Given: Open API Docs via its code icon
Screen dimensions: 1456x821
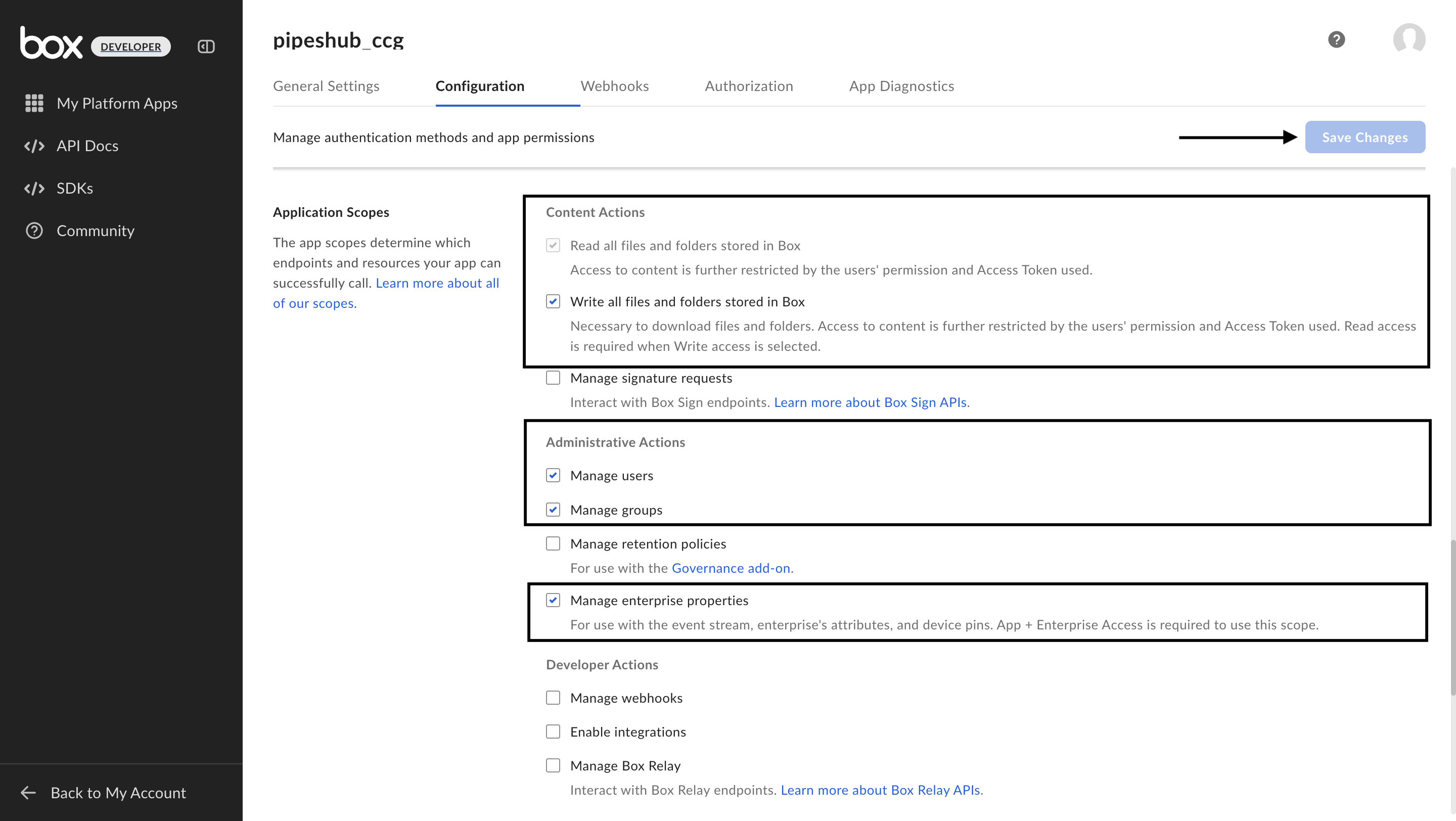Looking at the screenshot, I should tap(34, 146).
